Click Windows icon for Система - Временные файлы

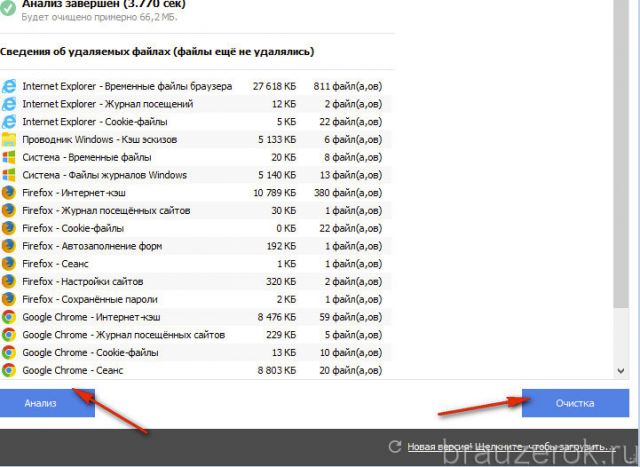coord(9,157)
